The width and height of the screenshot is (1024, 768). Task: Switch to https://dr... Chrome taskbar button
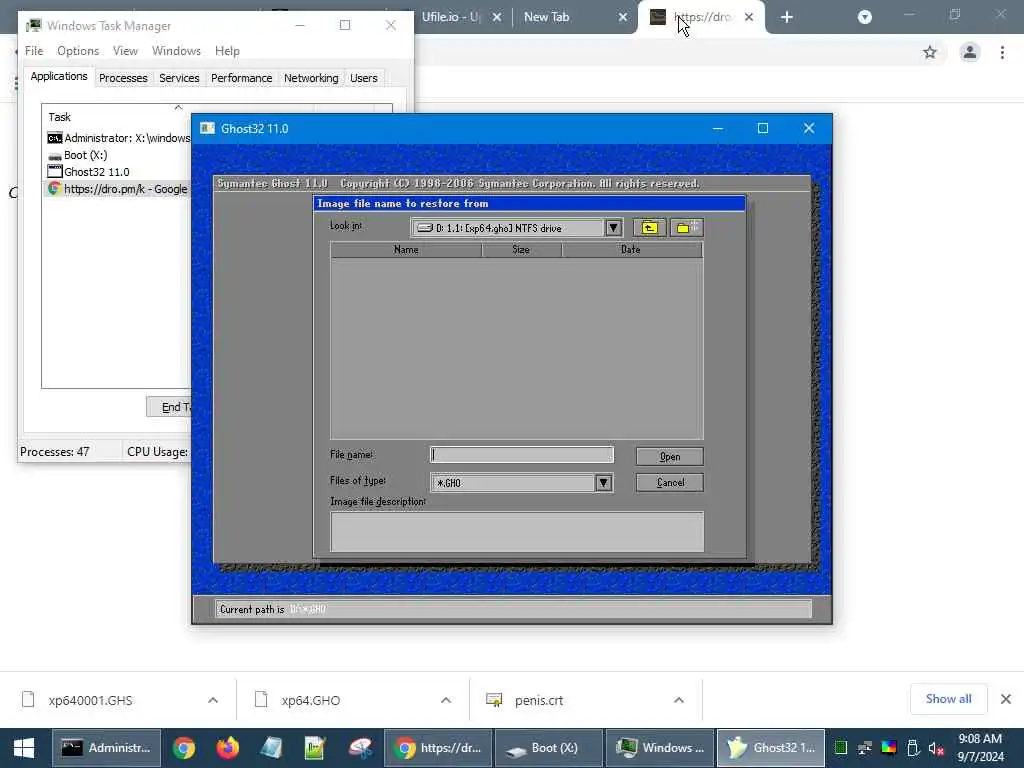point(438,748)
